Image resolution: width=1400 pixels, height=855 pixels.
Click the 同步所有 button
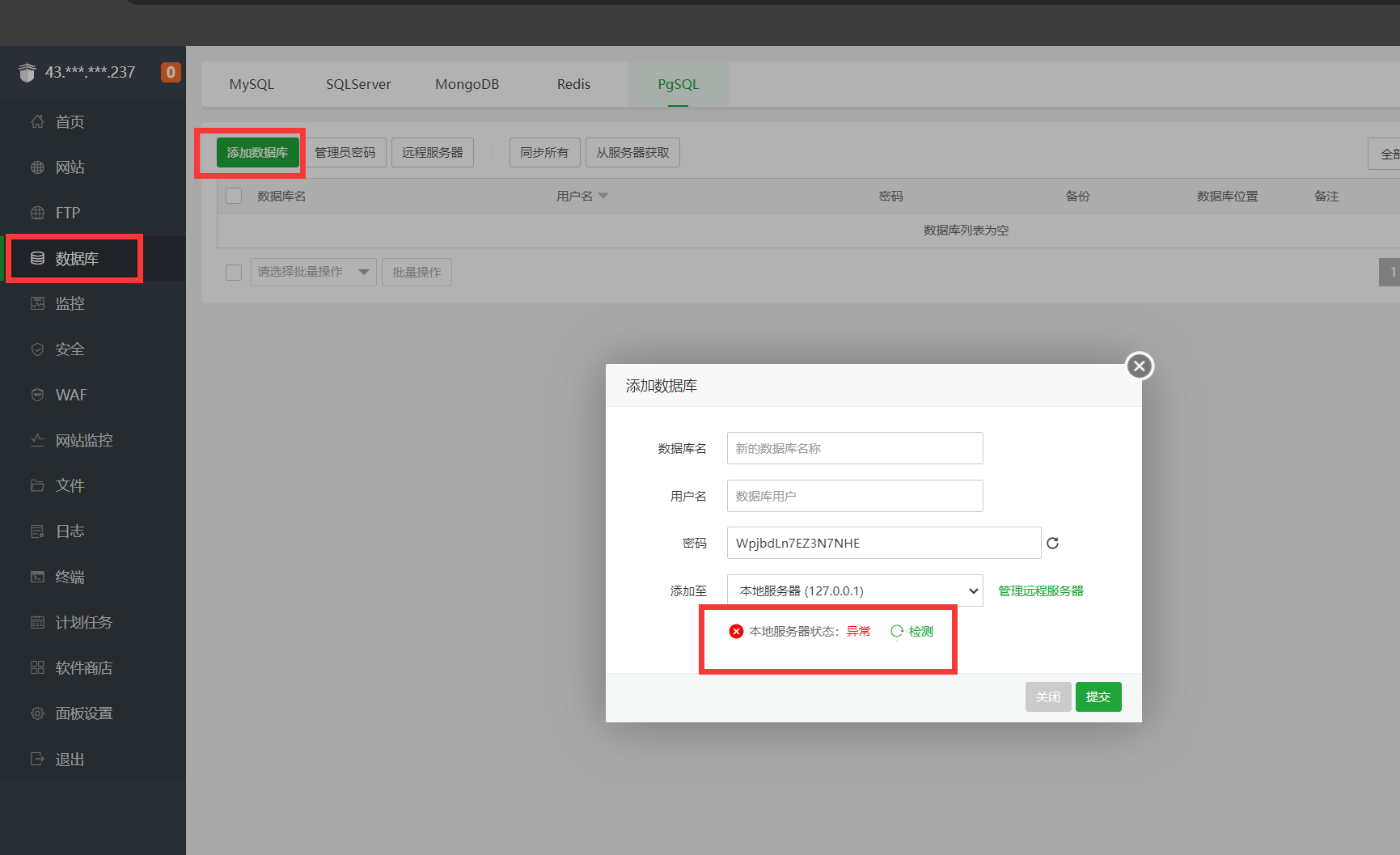pos(544,152)
